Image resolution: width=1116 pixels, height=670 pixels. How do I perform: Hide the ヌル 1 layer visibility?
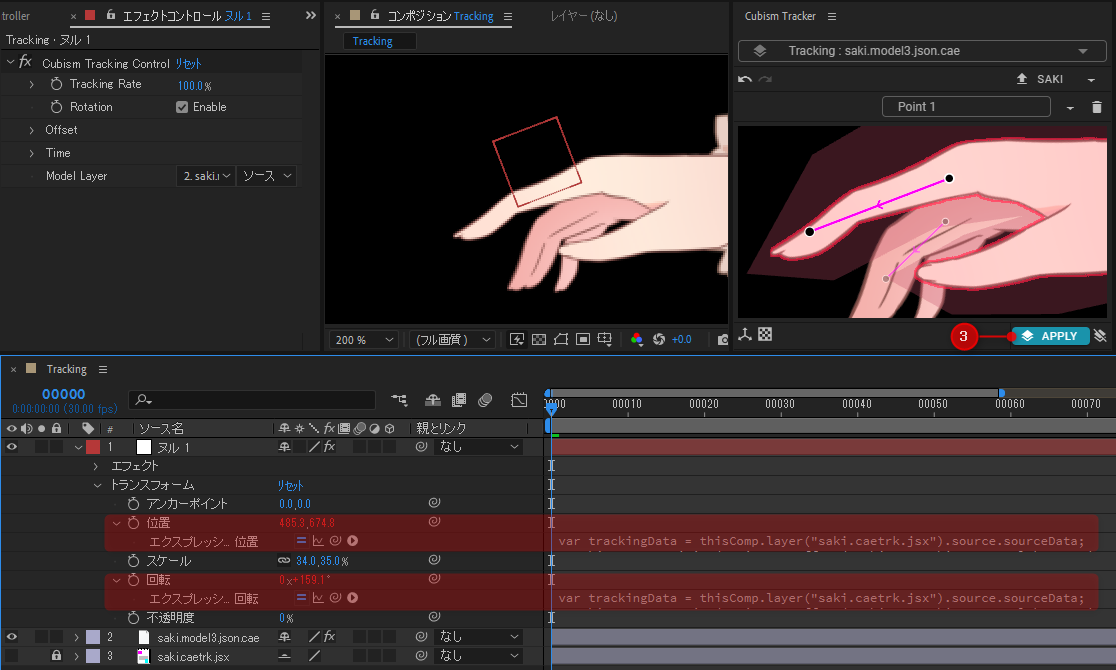coord(12,447)
